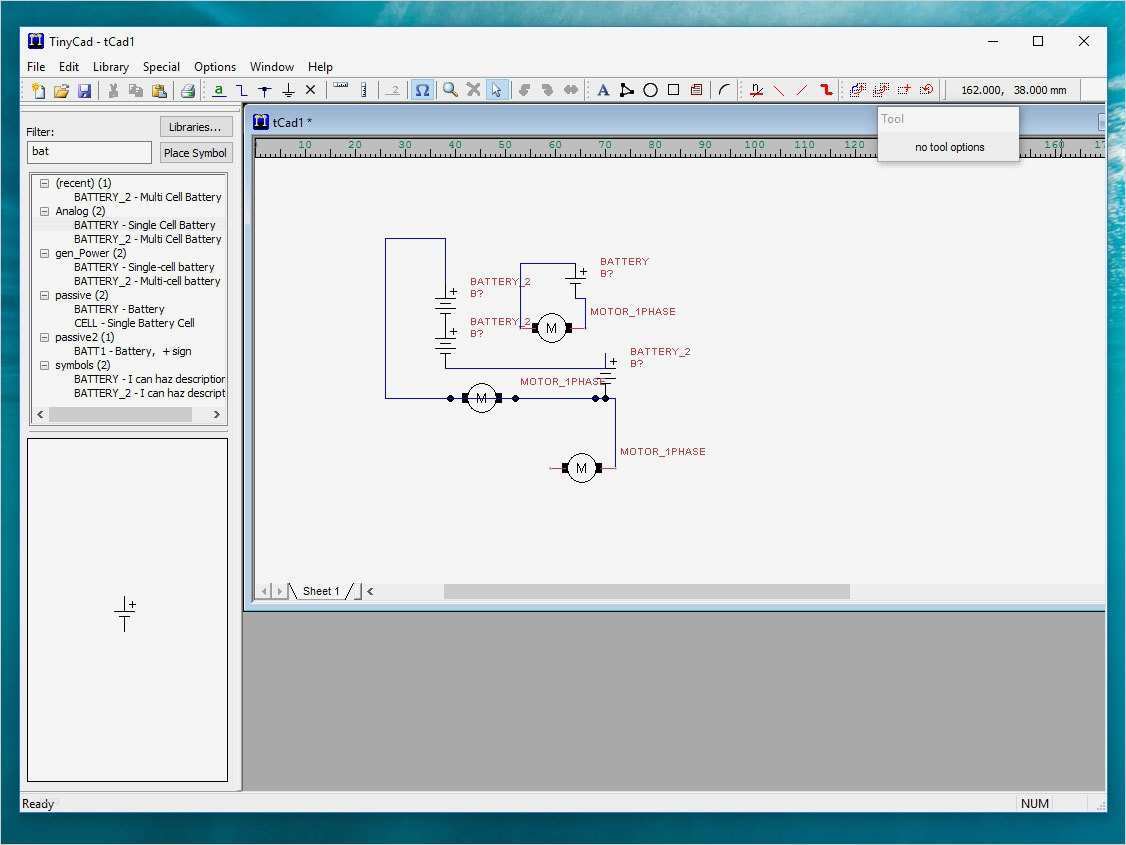Select BATTERY - Single-cell battery under gen_Power
This screenshot has width=1126, height=845.
point(144,267)
